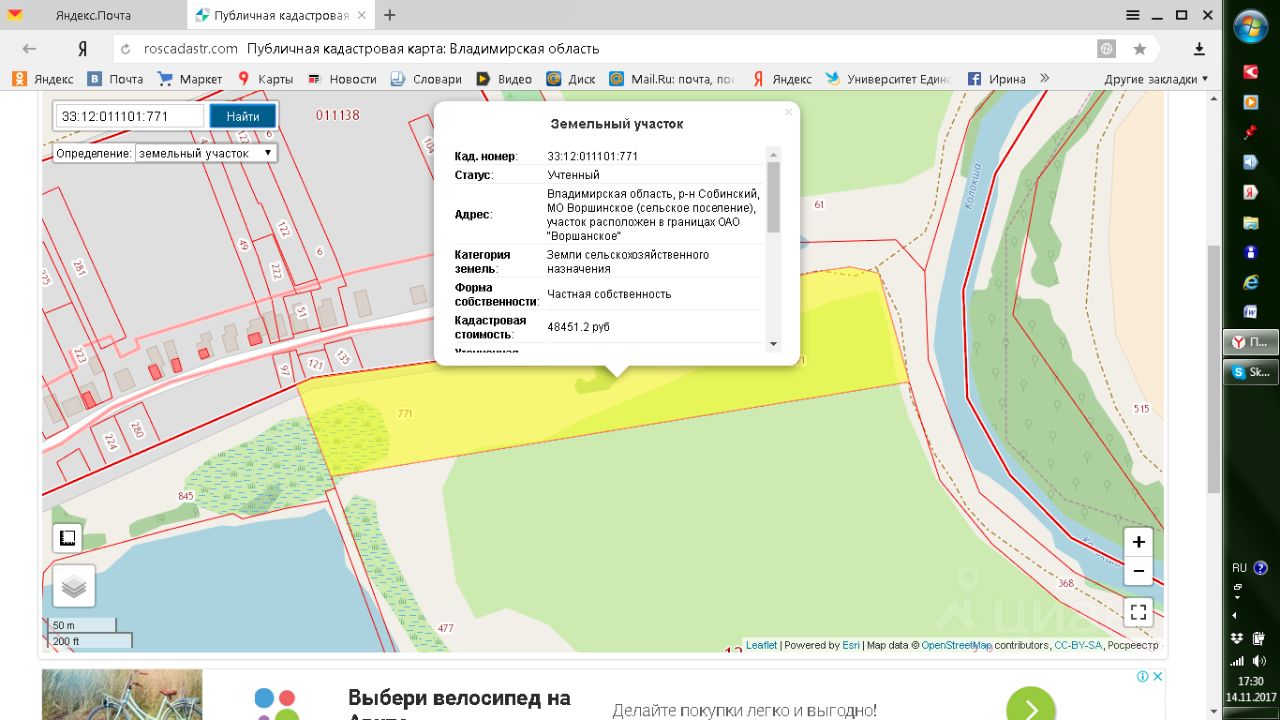Open the Yandex browser taskbar button
The image size is (1280, 720).
(x=1250, y=342)
